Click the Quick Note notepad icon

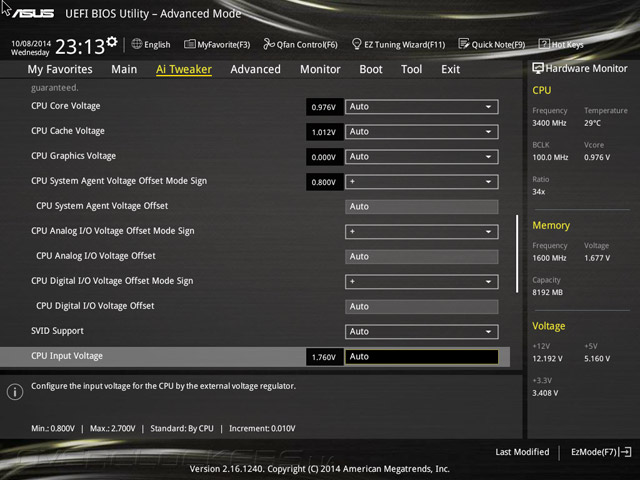pos(464,44)
